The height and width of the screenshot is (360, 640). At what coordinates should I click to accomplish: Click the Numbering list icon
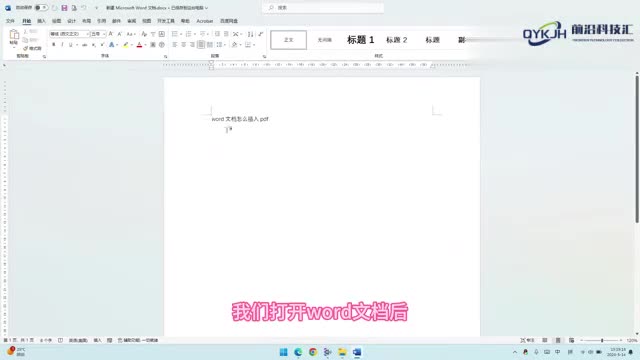[x=188, y=34]
